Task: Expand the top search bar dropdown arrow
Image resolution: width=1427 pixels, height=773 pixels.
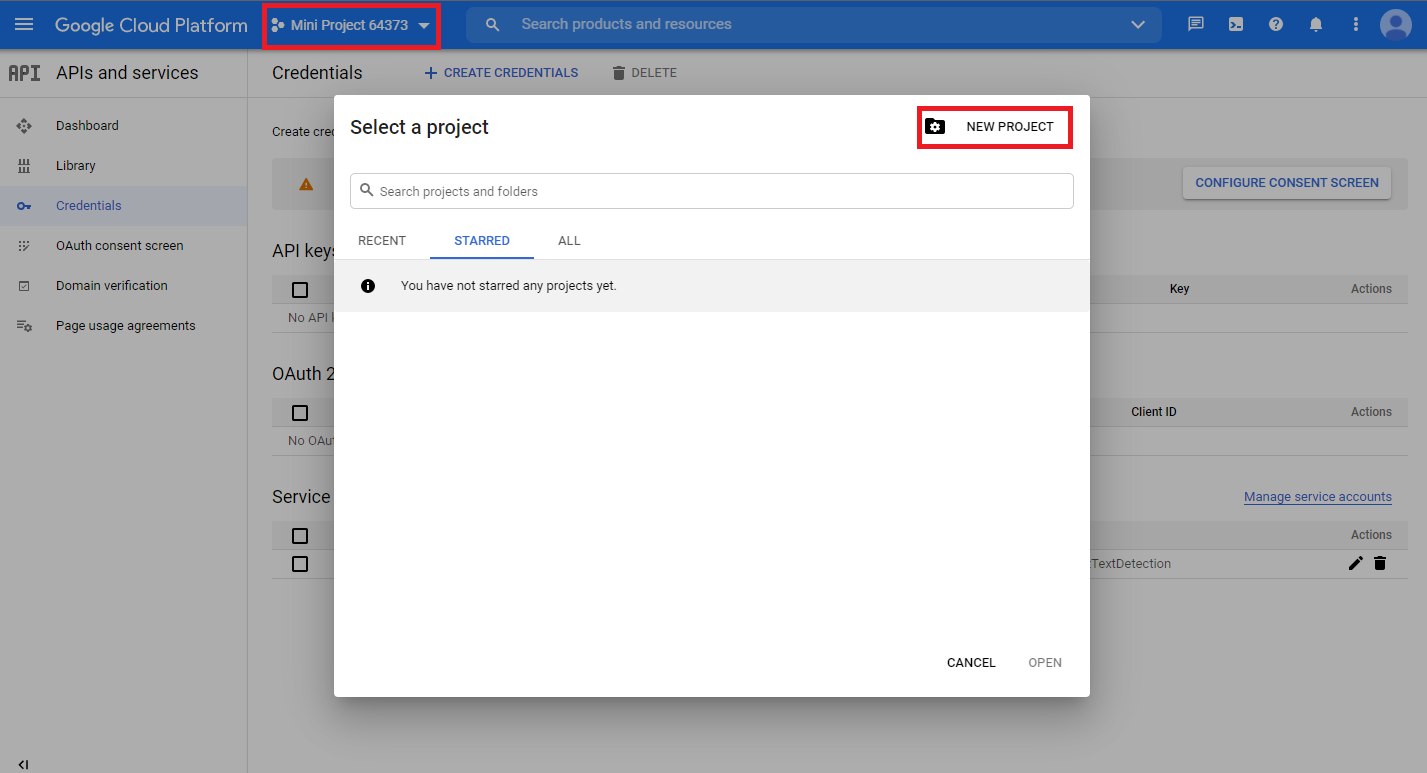Action: pos(1138,25)
